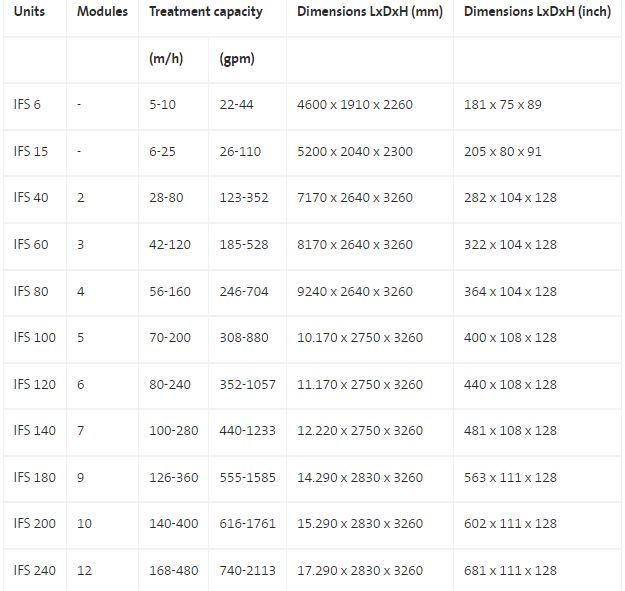
Task: Select the IFS 60 unit cell
Action: (30, 244)
